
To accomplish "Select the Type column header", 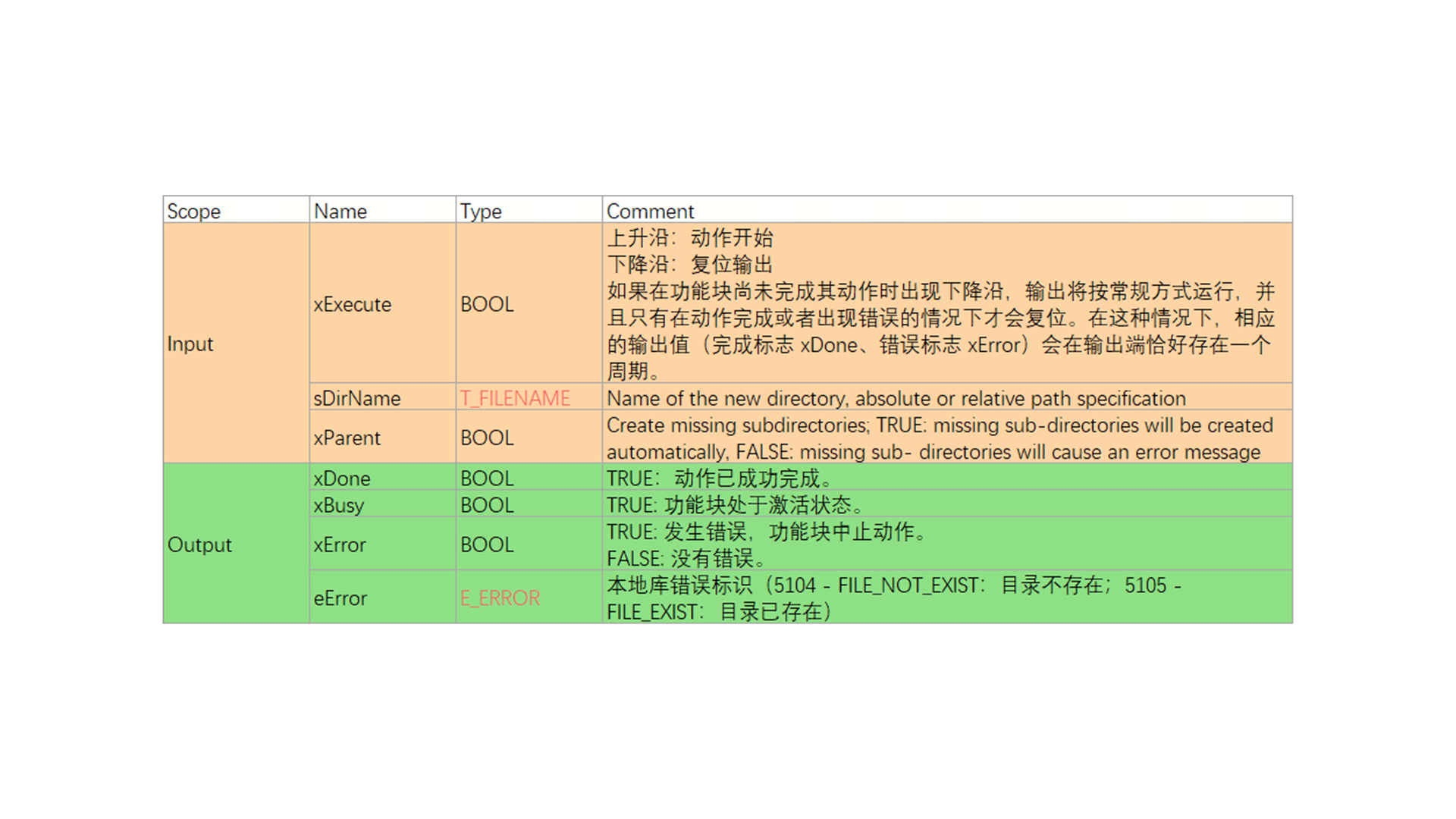I will (x=481, y=211).
